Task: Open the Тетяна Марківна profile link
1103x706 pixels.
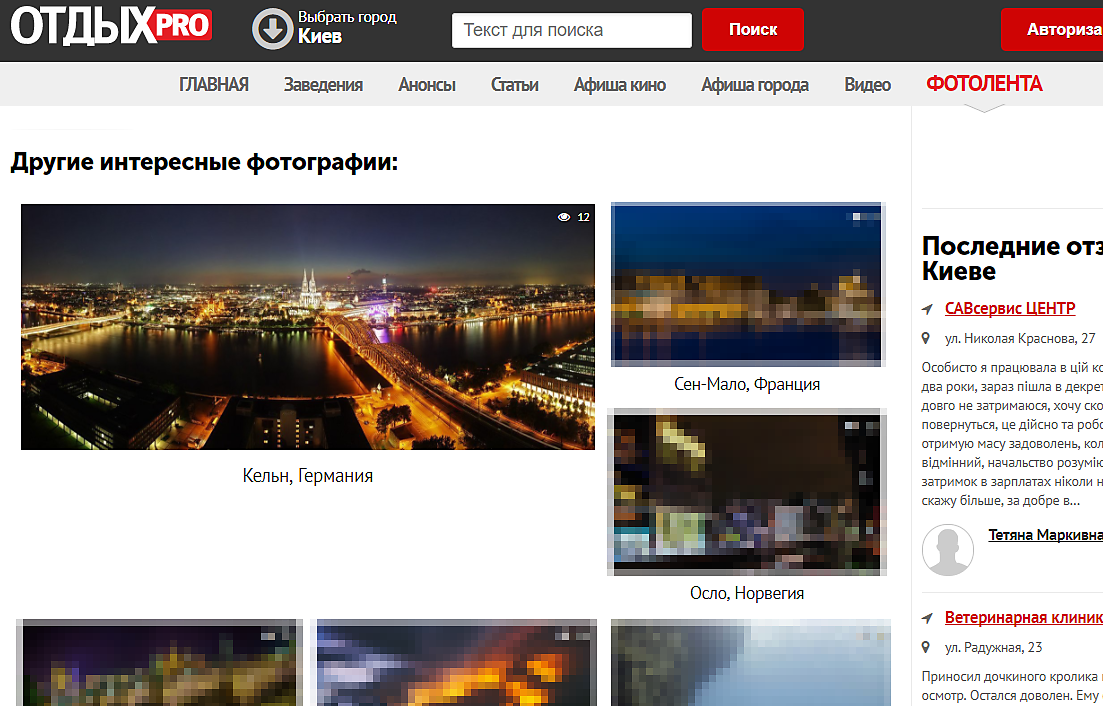Action: [x=1045, y=535]
